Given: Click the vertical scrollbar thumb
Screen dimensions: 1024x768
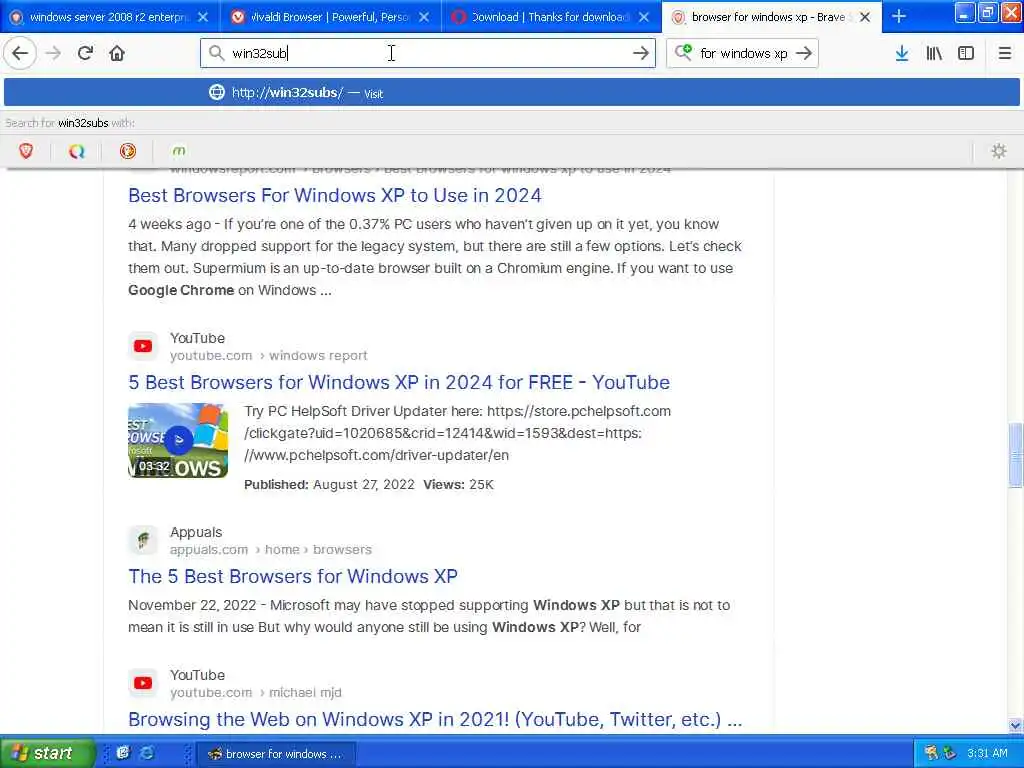Looking at the screenshot, I should click(x=1016, y=455).
